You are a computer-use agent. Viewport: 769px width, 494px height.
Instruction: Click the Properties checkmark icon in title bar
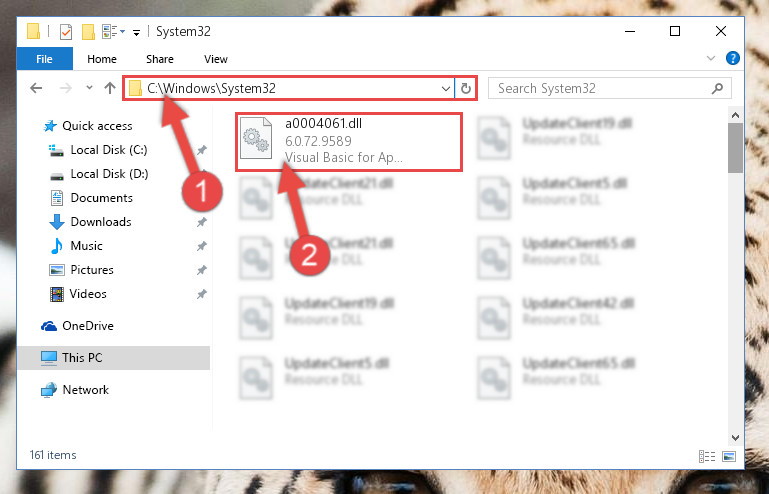pos(65,32)
